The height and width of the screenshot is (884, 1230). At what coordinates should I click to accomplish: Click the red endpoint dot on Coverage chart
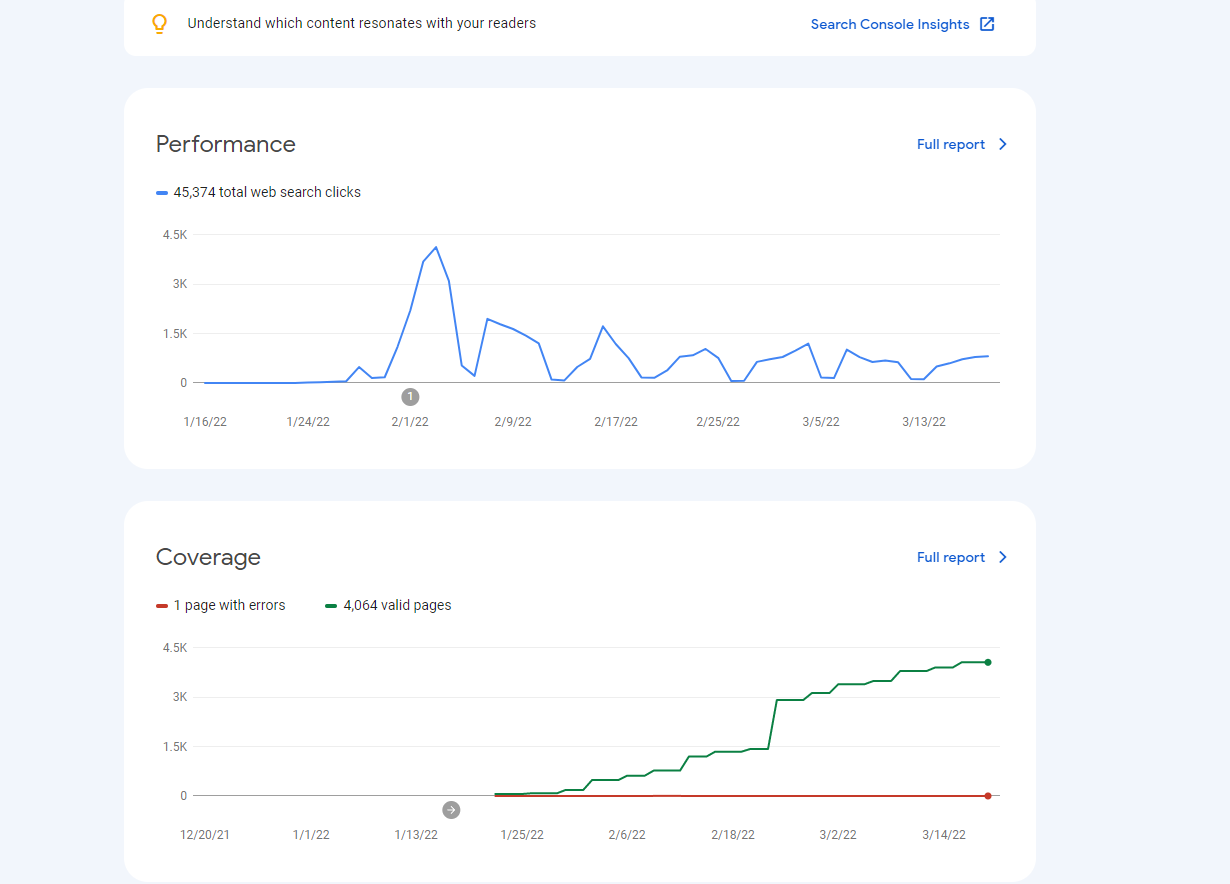tap(988, 796)
